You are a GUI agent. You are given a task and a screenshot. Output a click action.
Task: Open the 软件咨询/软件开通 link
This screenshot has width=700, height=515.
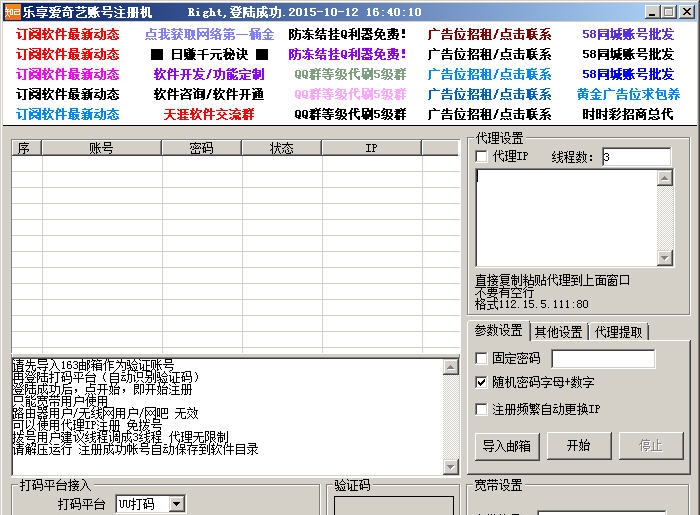[x=209, y=94]
